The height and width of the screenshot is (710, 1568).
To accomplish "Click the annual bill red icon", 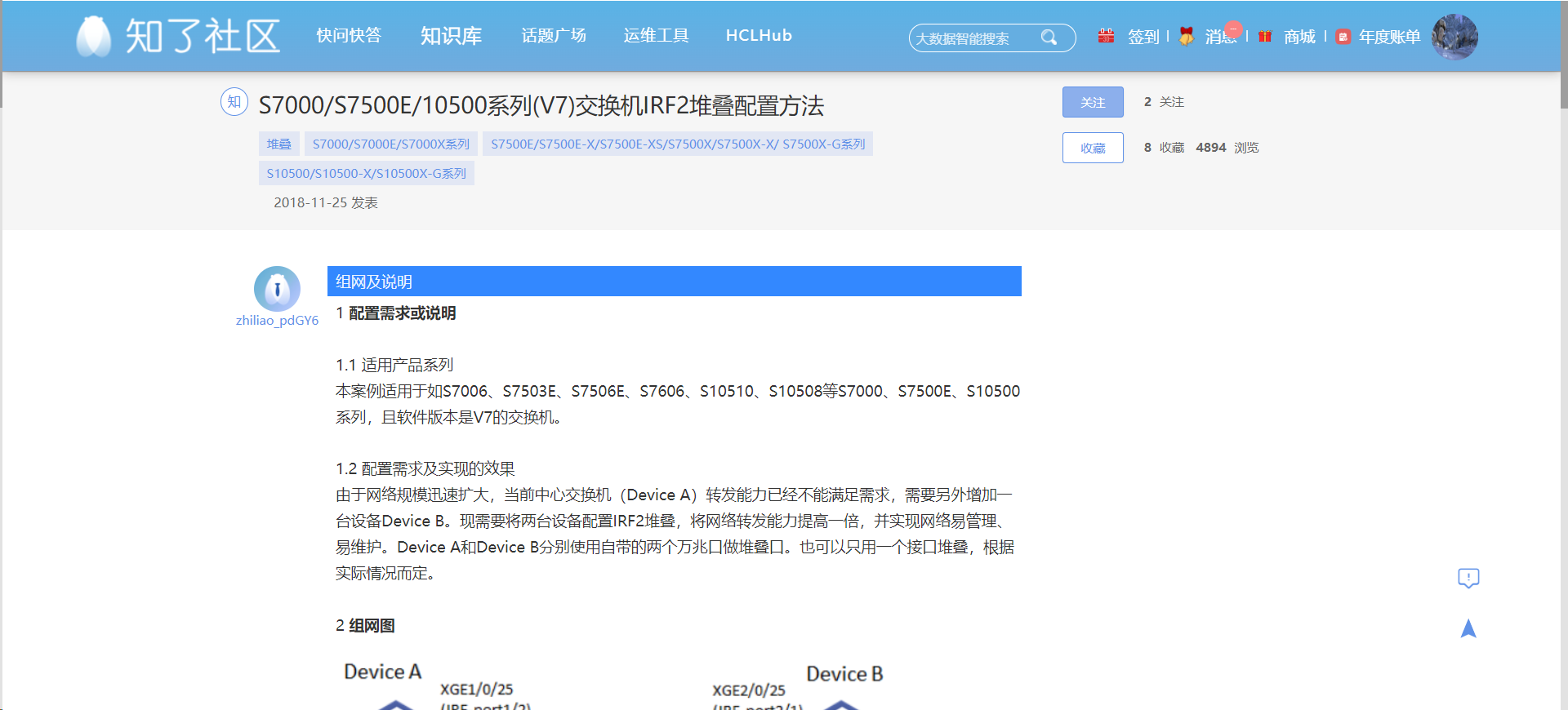I will (x=1343, y=37).
